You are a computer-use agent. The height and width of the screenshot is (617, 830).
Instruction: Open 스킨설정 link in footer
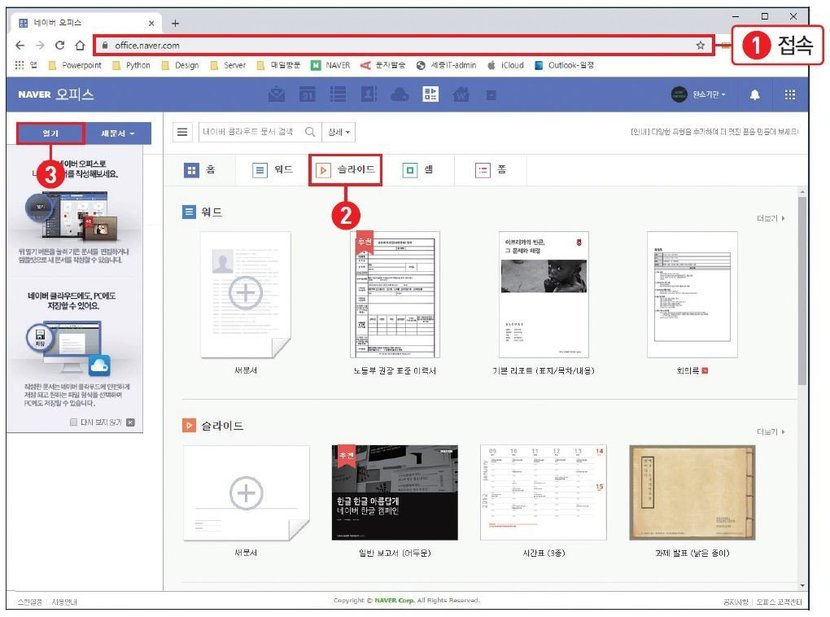[x=30, y=602]
